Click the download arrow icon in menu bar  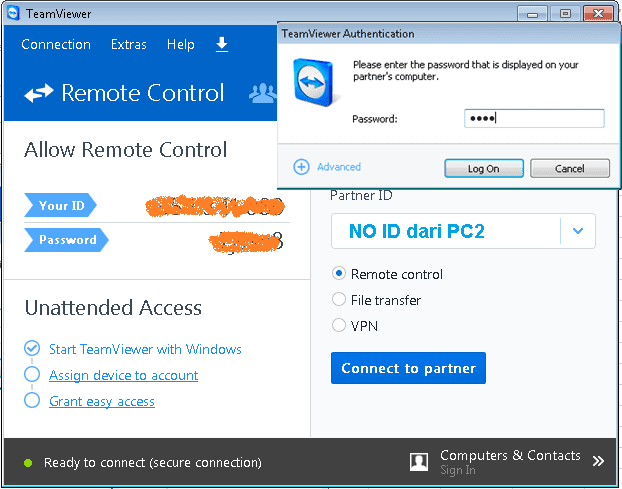tap(222, 44)
